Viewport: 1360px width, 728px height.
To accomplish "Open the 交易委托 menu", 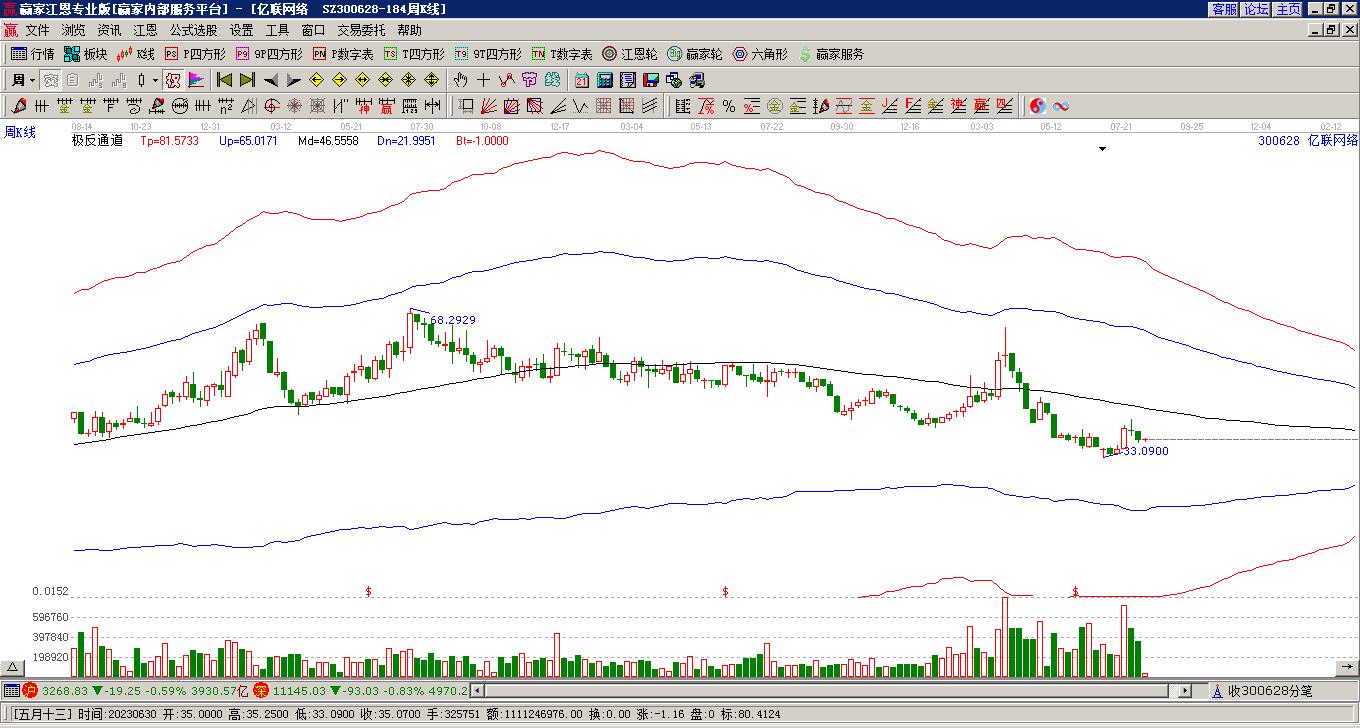I will pyautogui.click(x=362, y=30).
